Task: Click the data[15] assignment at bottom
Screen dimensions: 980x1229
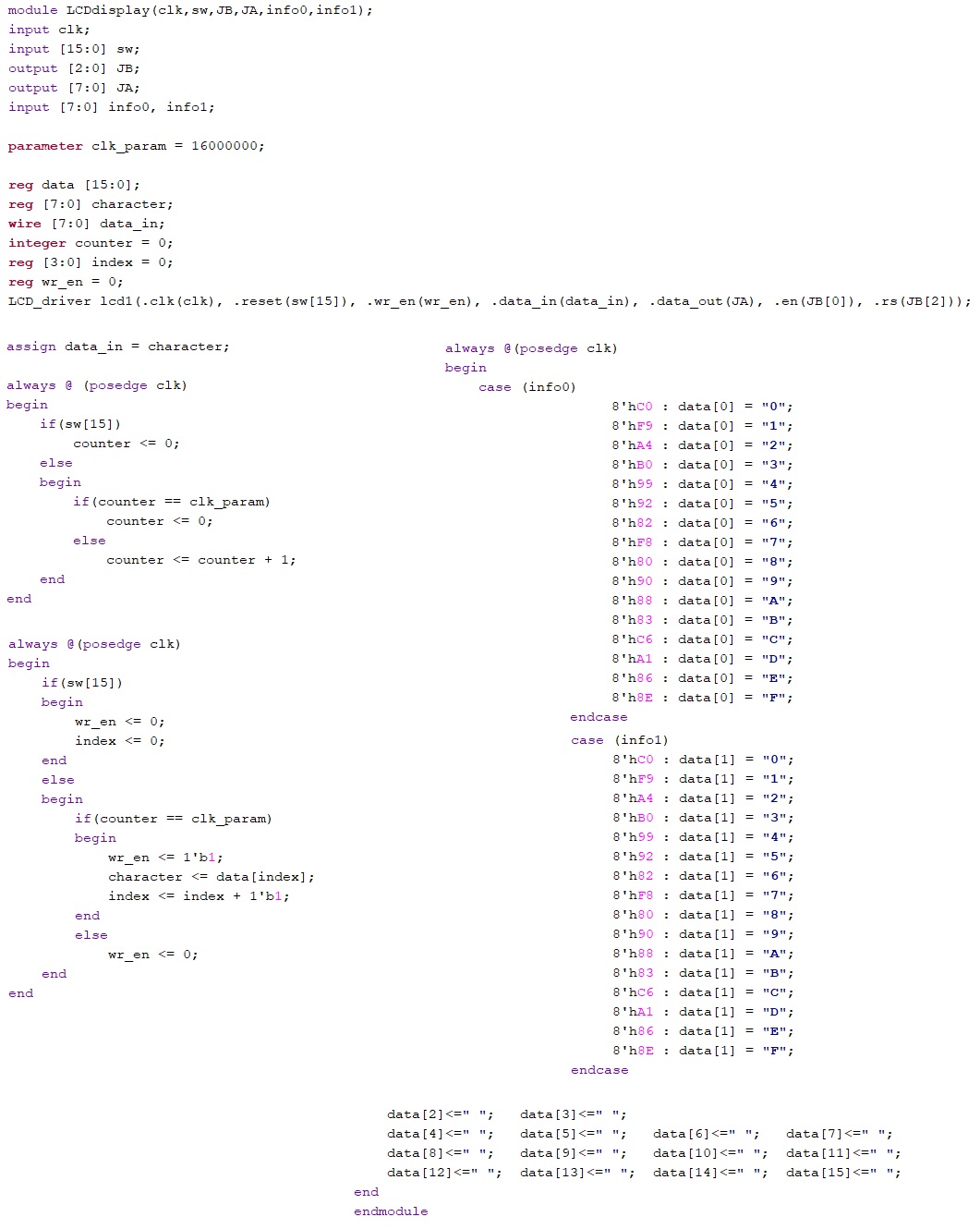Action: coord(842,1173)
